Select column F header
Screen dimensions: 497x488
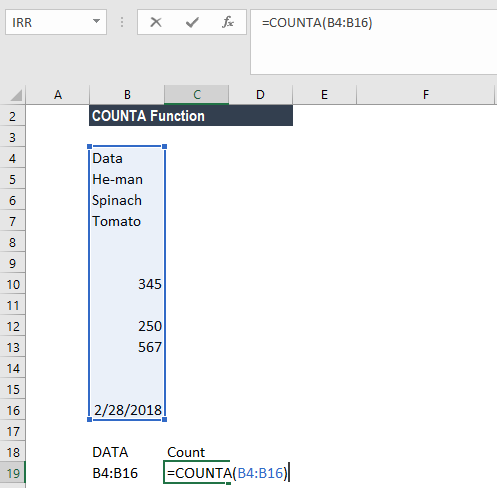(425, 95)
